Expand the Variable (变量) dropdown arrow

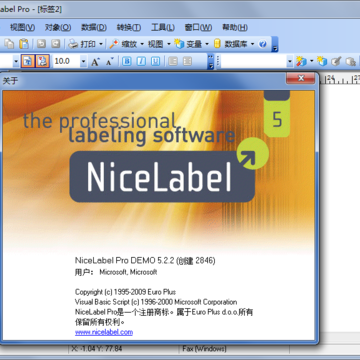pos(207,44)
